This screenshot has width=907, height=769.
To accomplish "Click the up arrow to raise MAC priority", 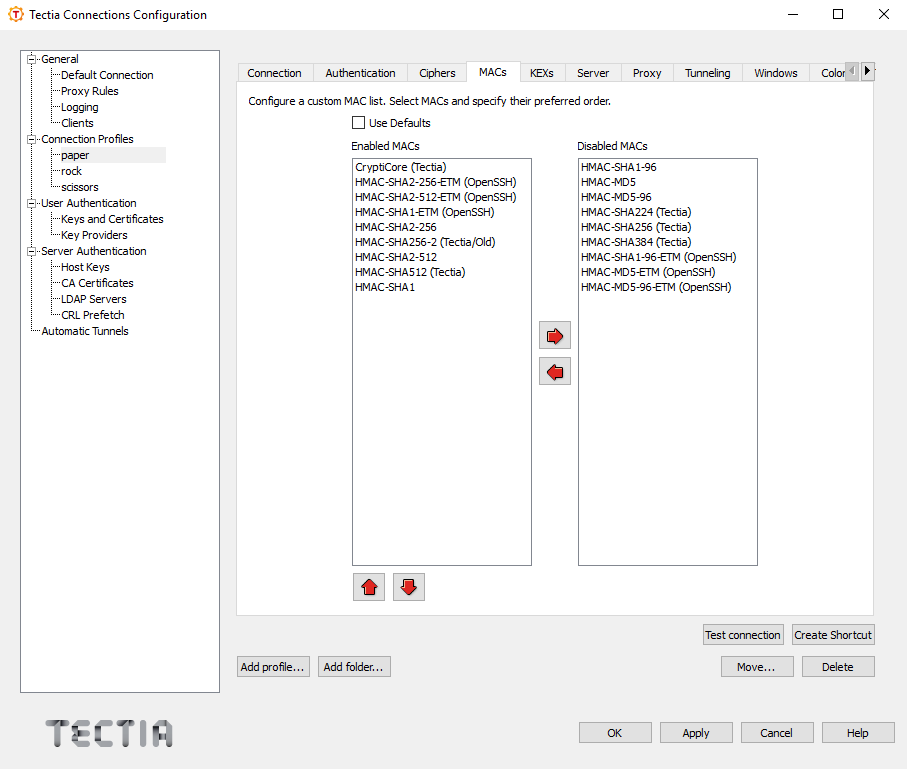I will click(x=368, y=587).
